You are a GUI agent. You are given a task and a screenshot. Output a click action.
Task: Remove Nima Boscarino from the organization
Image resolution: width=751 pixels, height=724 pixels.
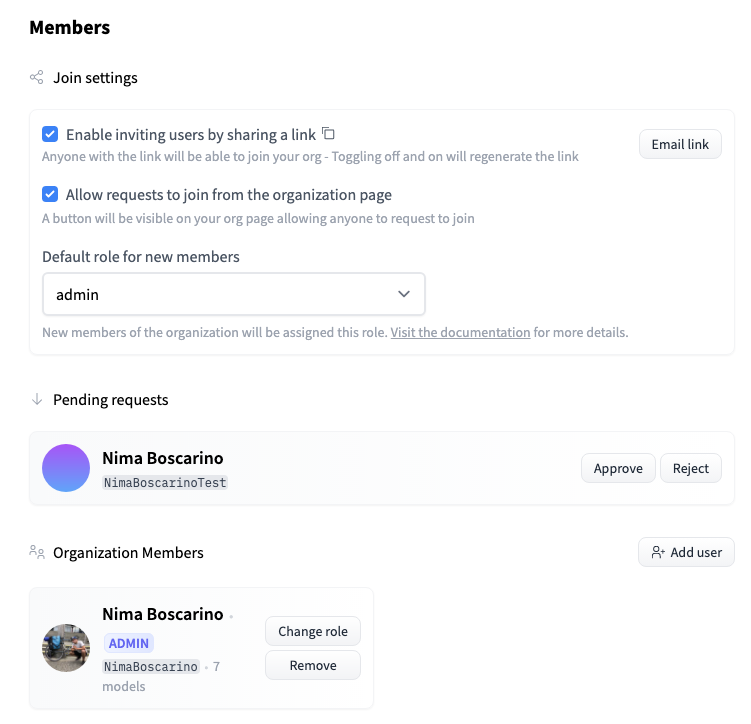(313, 665)
